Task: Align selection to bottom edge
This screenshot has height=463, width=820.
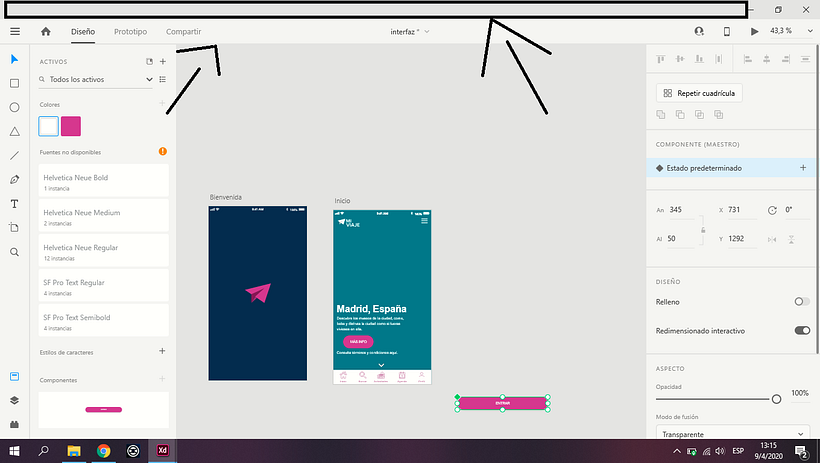Action: [x=699, y=59]
